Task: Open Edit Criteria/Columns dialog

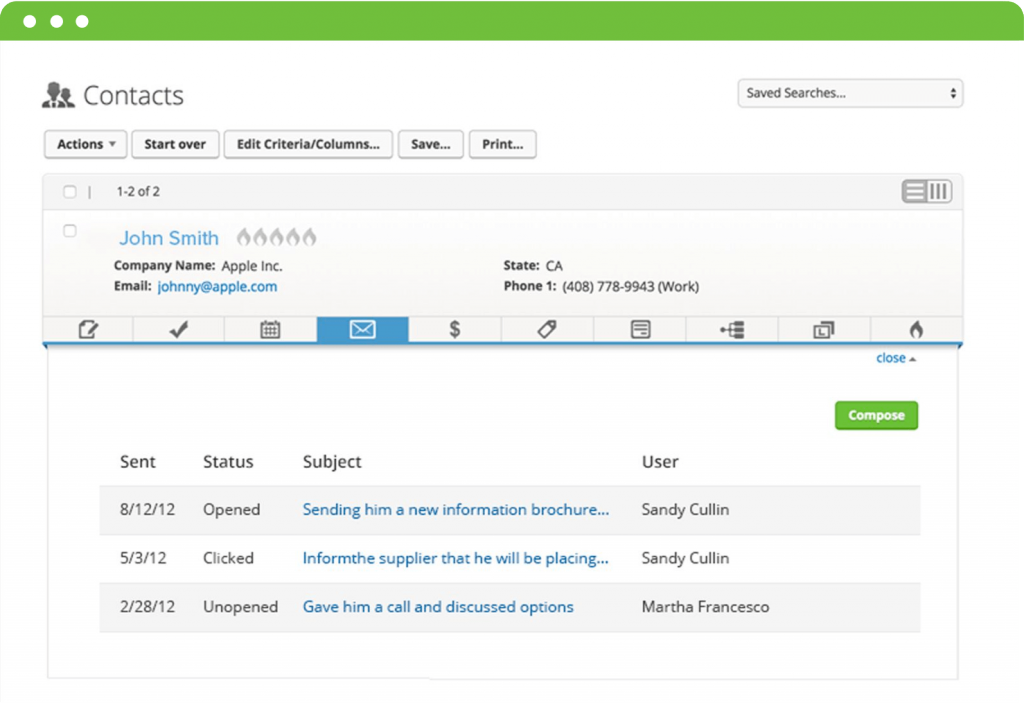Action: (308, 144)
